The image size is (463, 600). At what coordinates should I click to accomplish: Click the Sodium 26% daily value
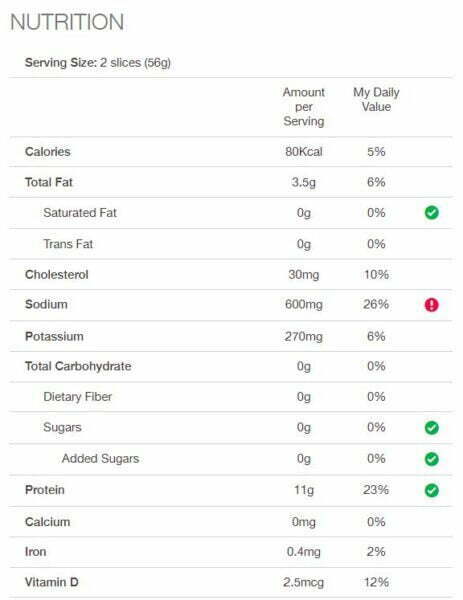tap(376, 305)
